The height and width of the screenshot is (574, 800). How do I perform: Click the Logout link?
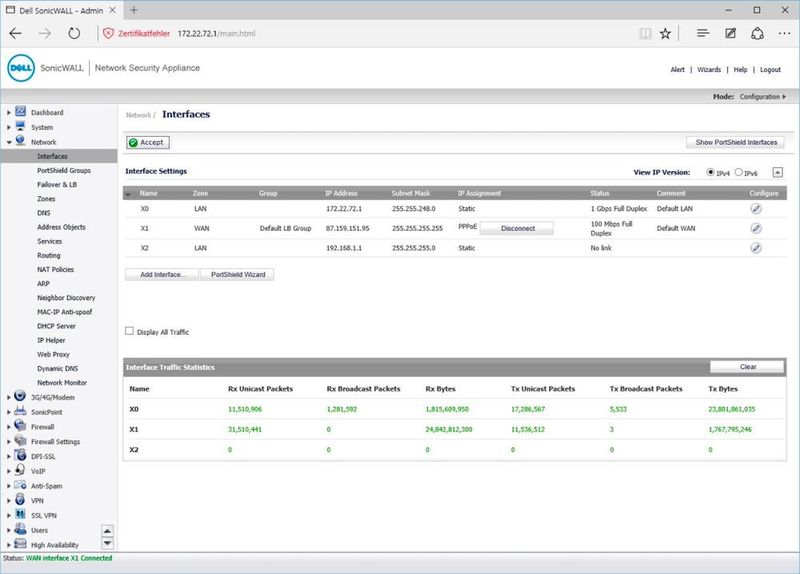770,69
